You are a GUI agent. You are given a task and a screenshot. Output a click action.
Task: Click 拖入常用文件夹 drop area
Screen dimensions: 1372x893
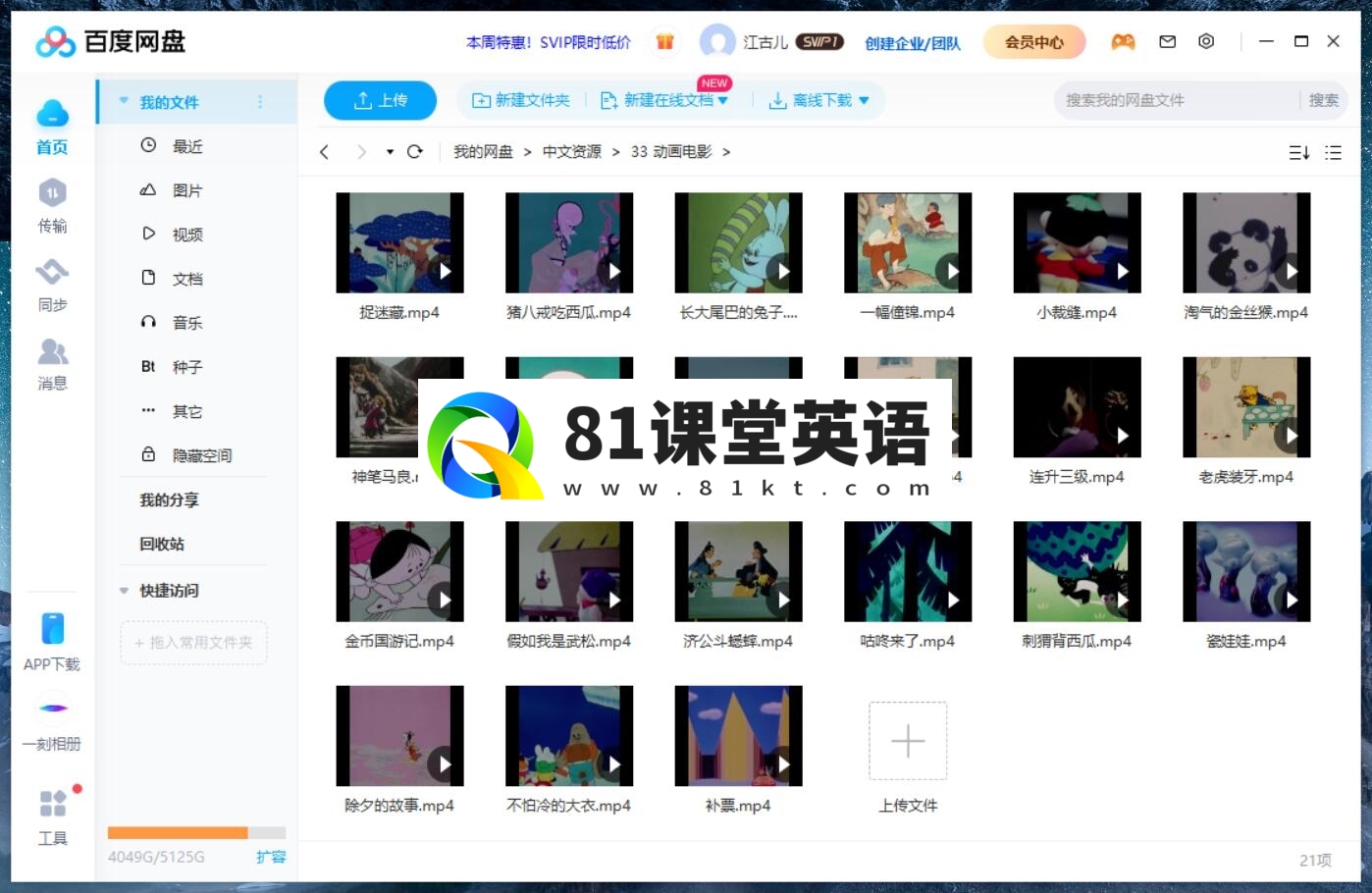(x=193, y=643)
